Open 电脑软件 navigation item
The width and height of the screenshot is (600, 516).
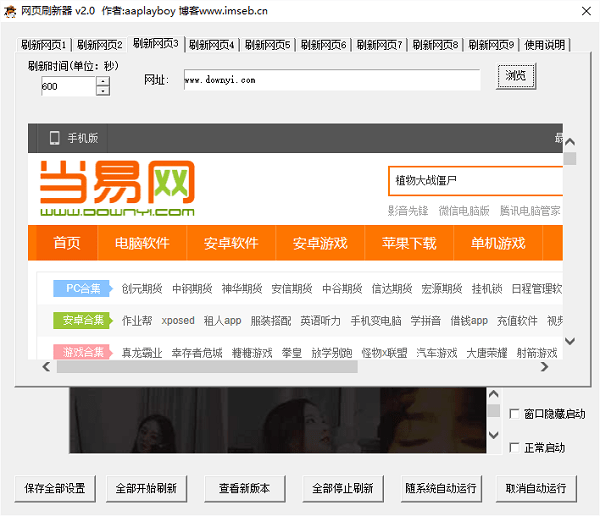[142, 243]
